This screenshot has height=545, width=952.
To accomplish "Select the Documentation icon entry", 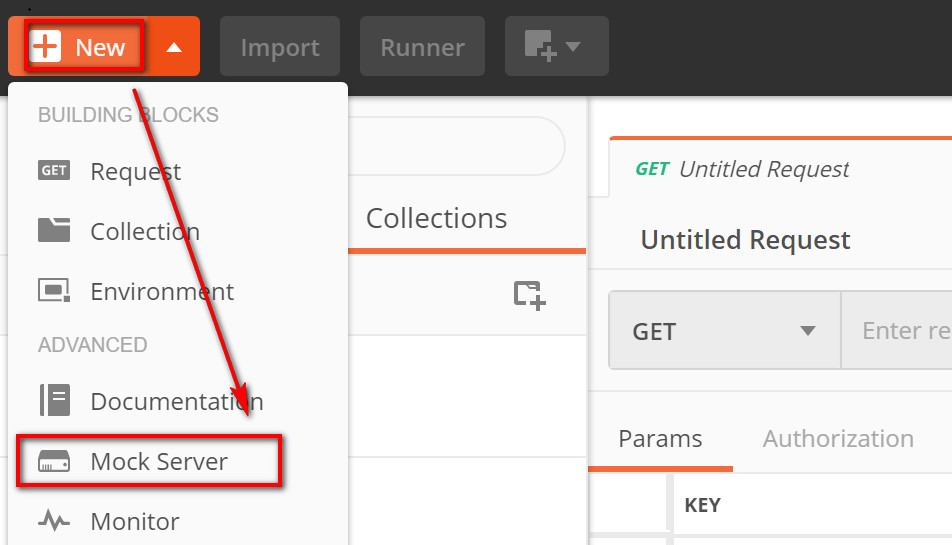I will (x=55, y=401).
